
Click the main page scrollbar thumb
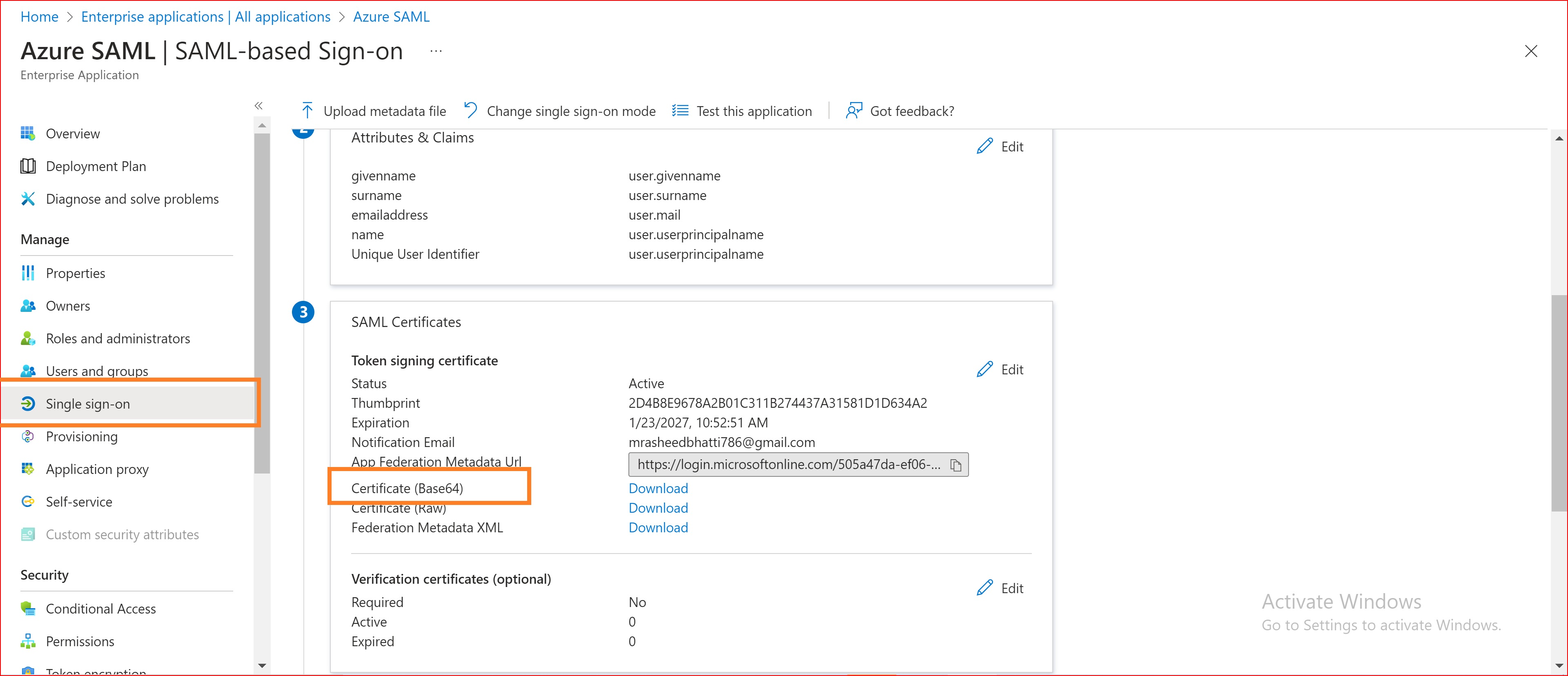pos(1559,403)
